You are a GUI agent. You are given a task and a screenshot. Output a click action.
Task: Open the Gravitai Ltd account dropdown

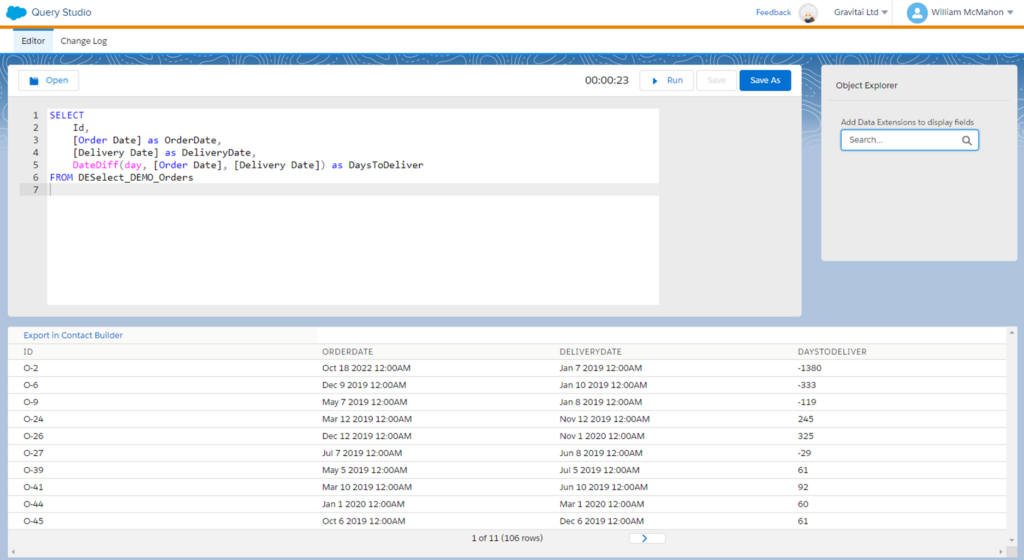(861, 13)
